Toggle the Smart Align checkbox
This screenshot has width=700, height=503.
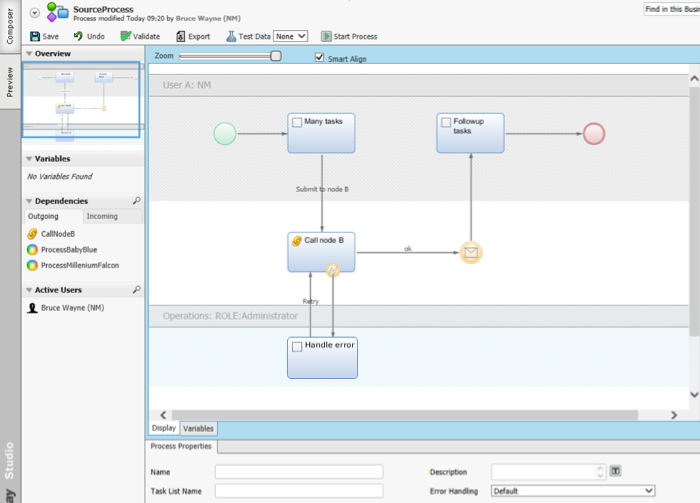pos(320,58)
